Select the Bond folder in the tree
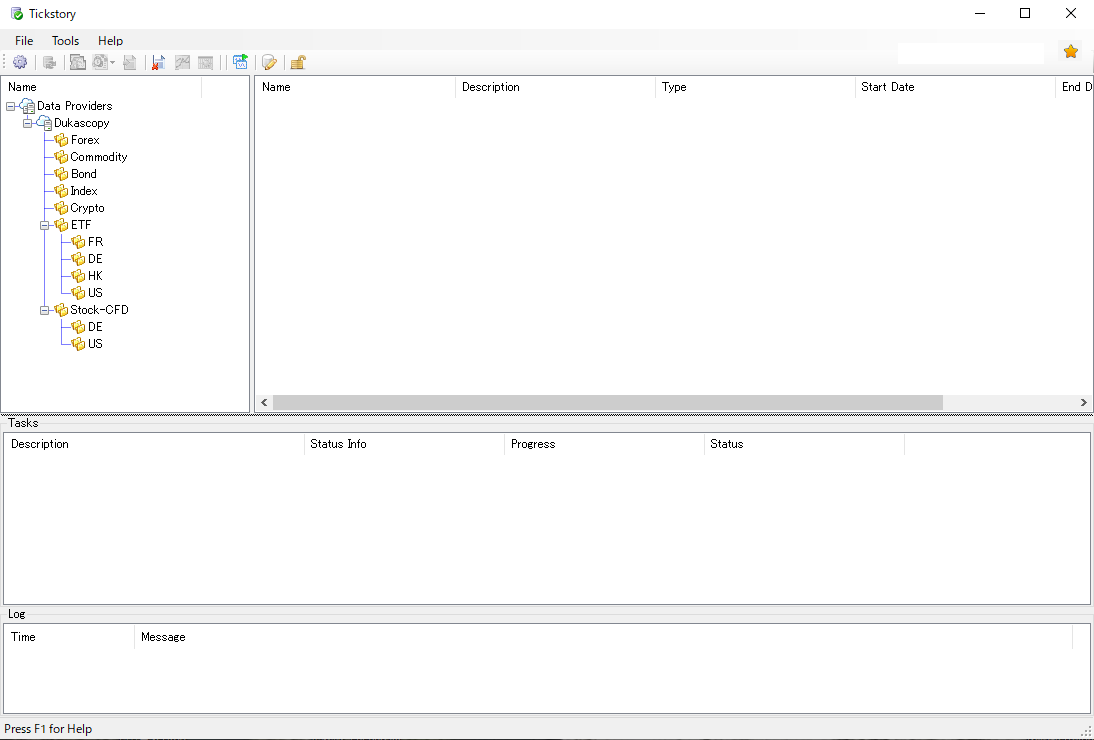The image size is (1094, 740). [84, 174]
